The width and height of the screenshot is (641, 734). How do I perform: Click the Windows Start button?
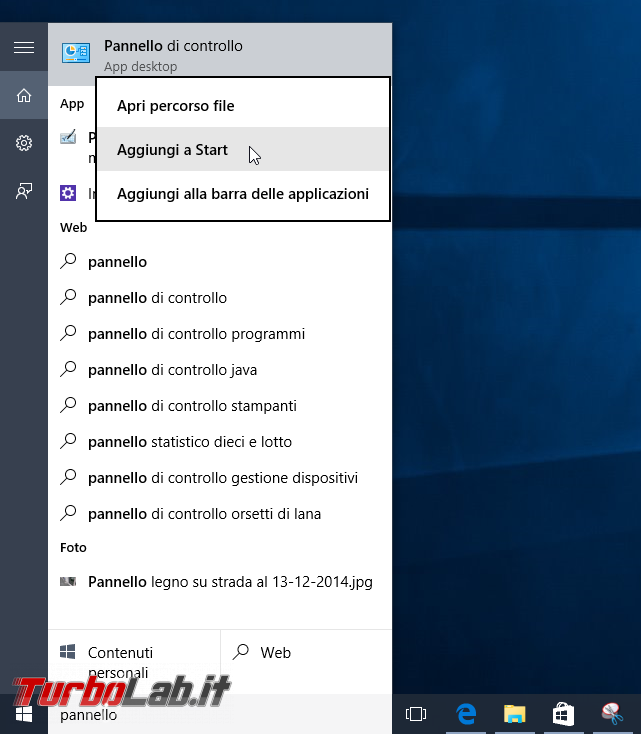pos(23,714)
